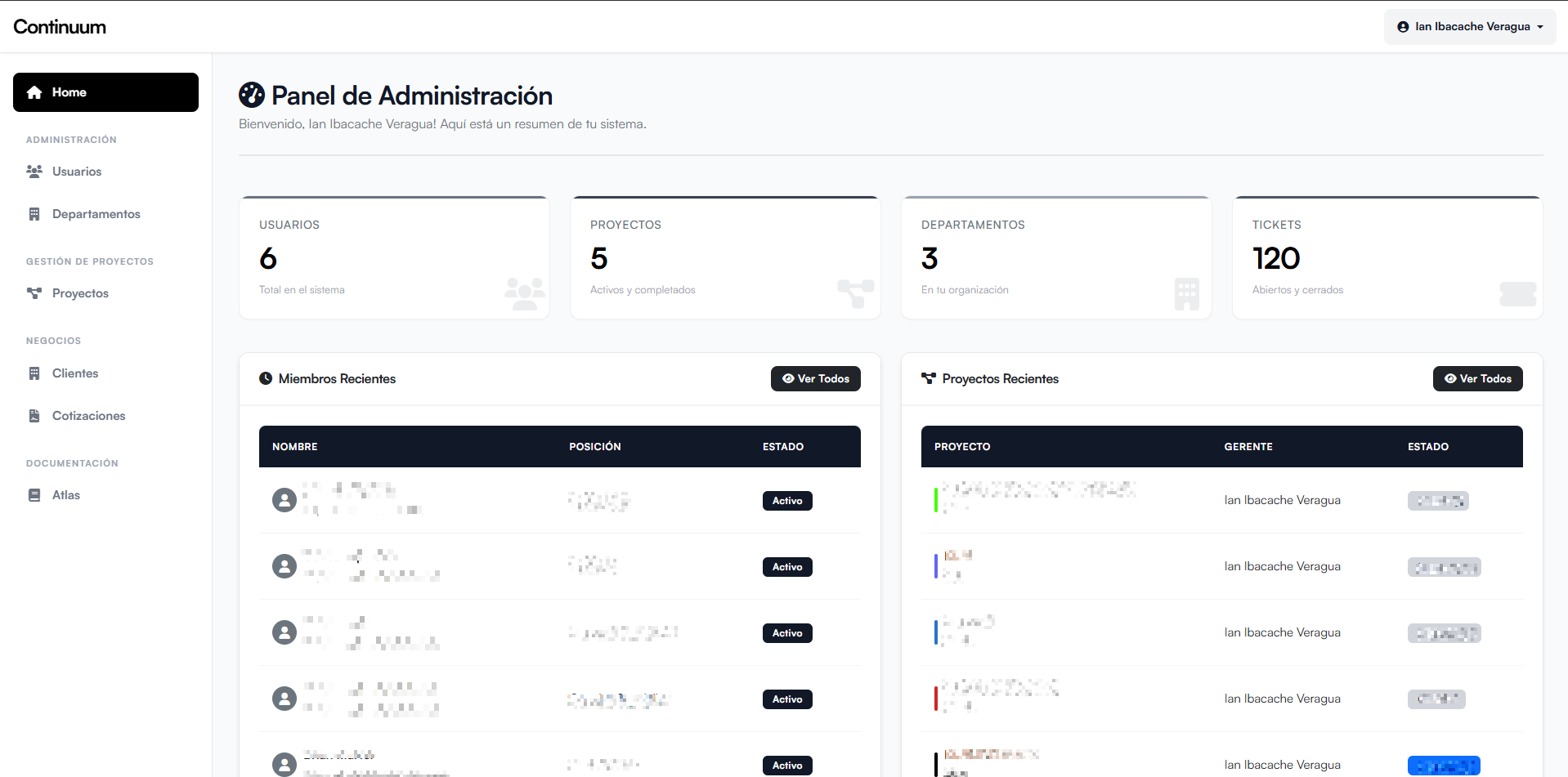
Task: Click gerente name in purple-bar project row
Action: tap(1282, 566)
